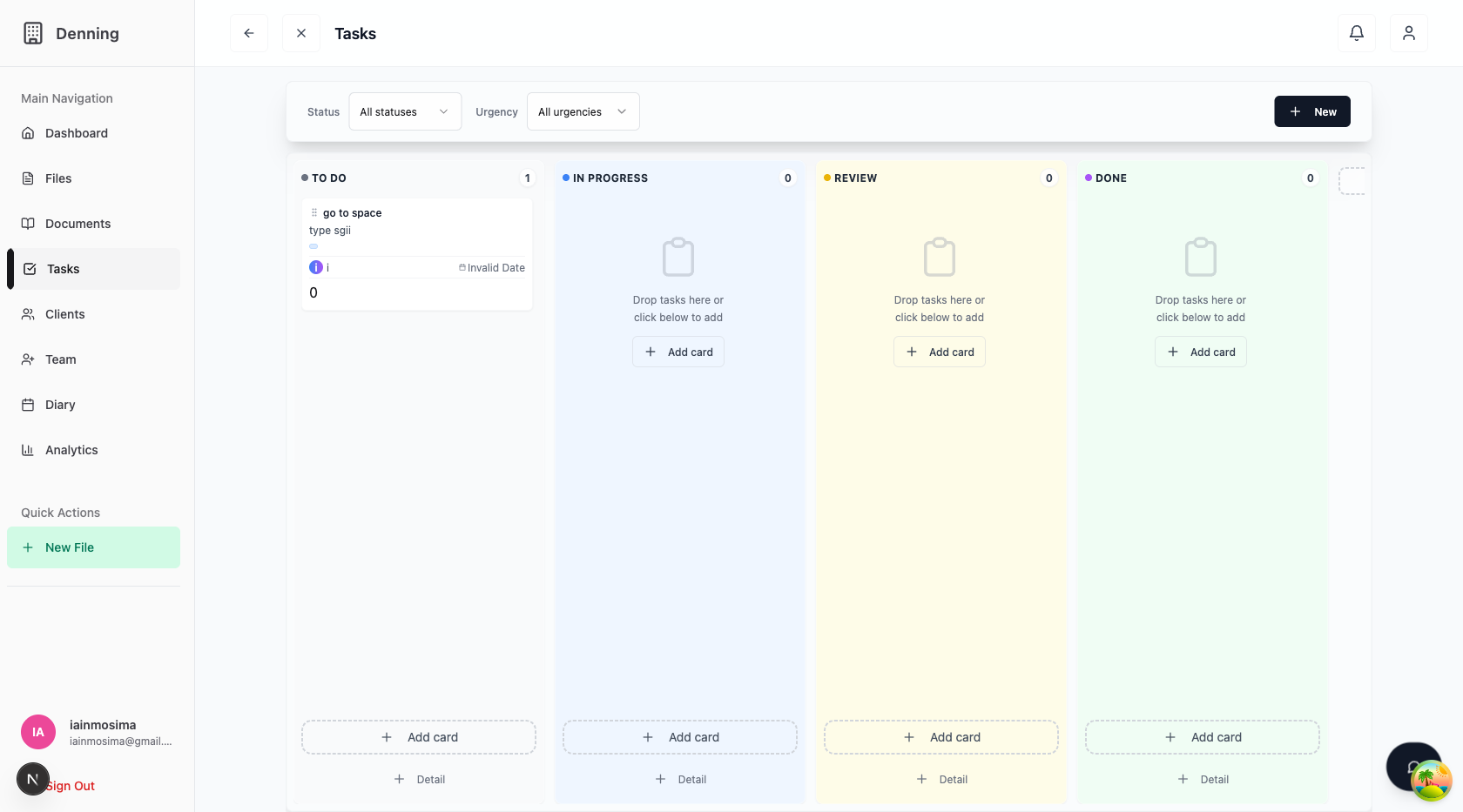This screenshot has width=1463, height=812.
Task: Open notifications via the bell icon
Action: click(1356, 32)
